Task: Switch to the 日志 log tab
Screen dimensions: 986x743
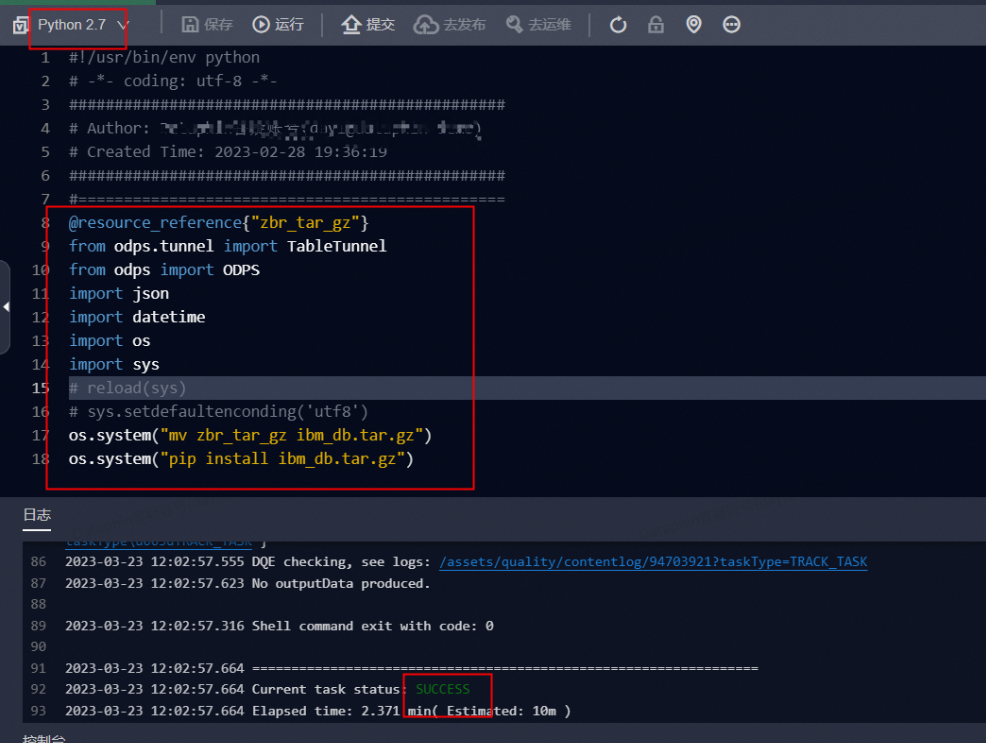Action: click(x=37, y=515)
